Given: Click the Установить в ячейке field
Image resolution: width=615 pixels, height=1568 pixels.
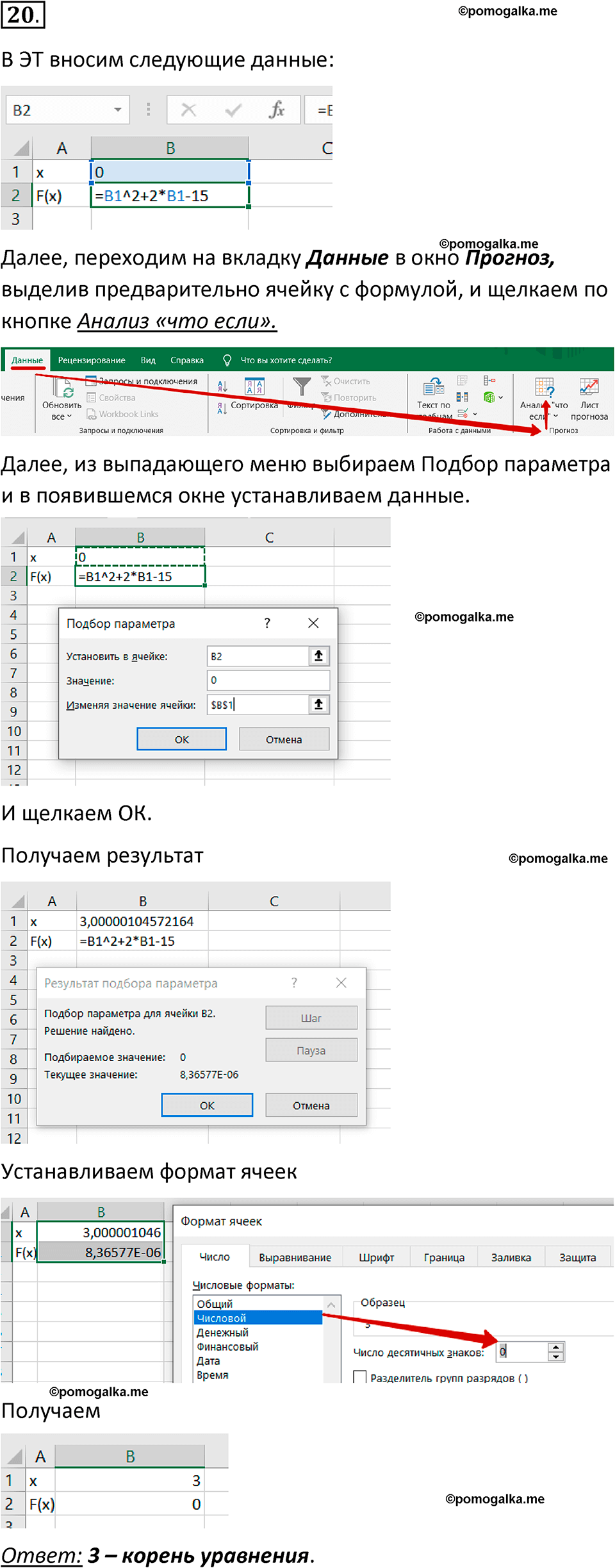Looking at the screenshot, I should [258, 656].
